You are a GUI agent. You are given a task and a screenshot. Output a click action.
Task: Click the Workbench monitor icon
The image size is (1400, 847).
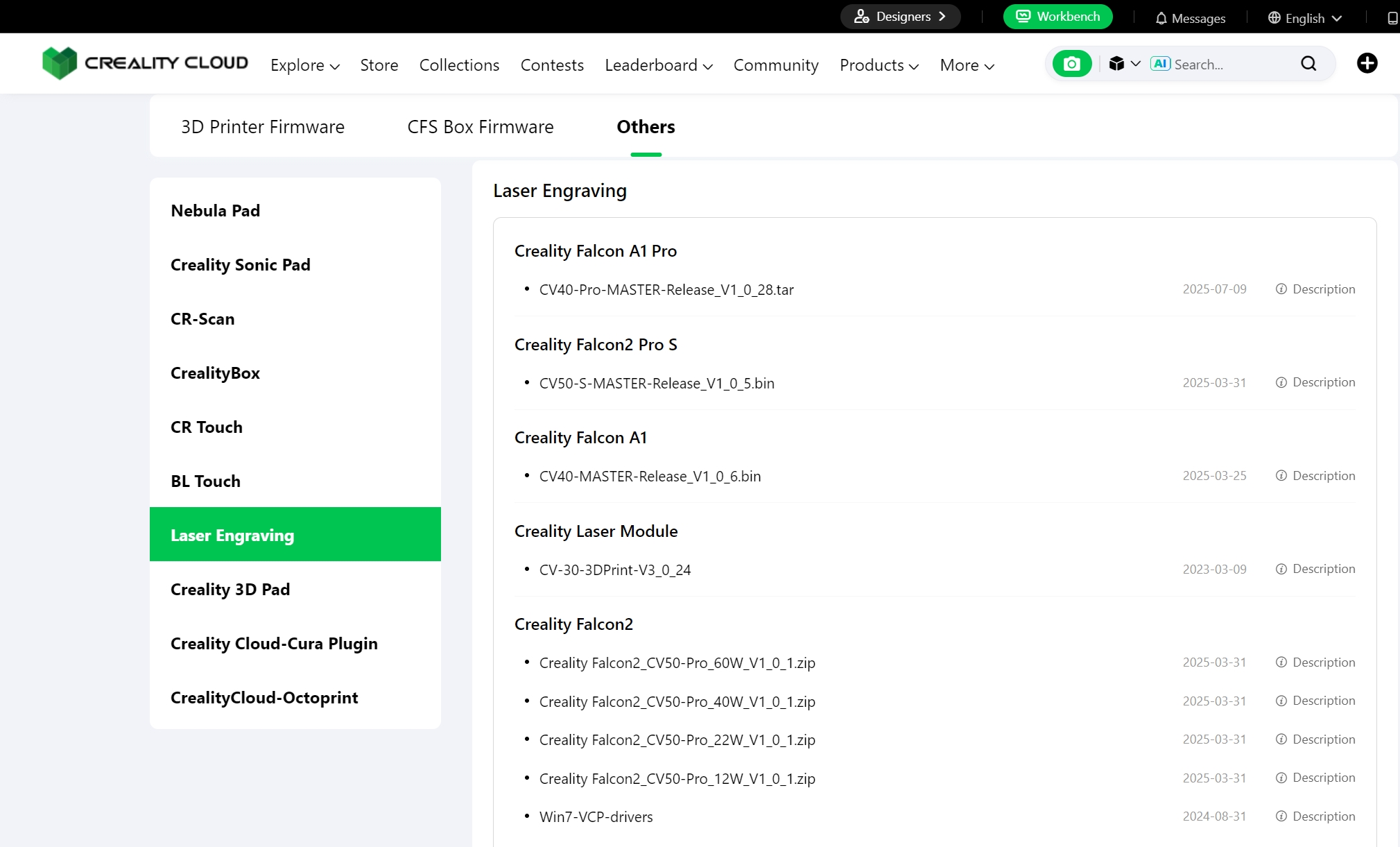click(x=1023, y=16)
